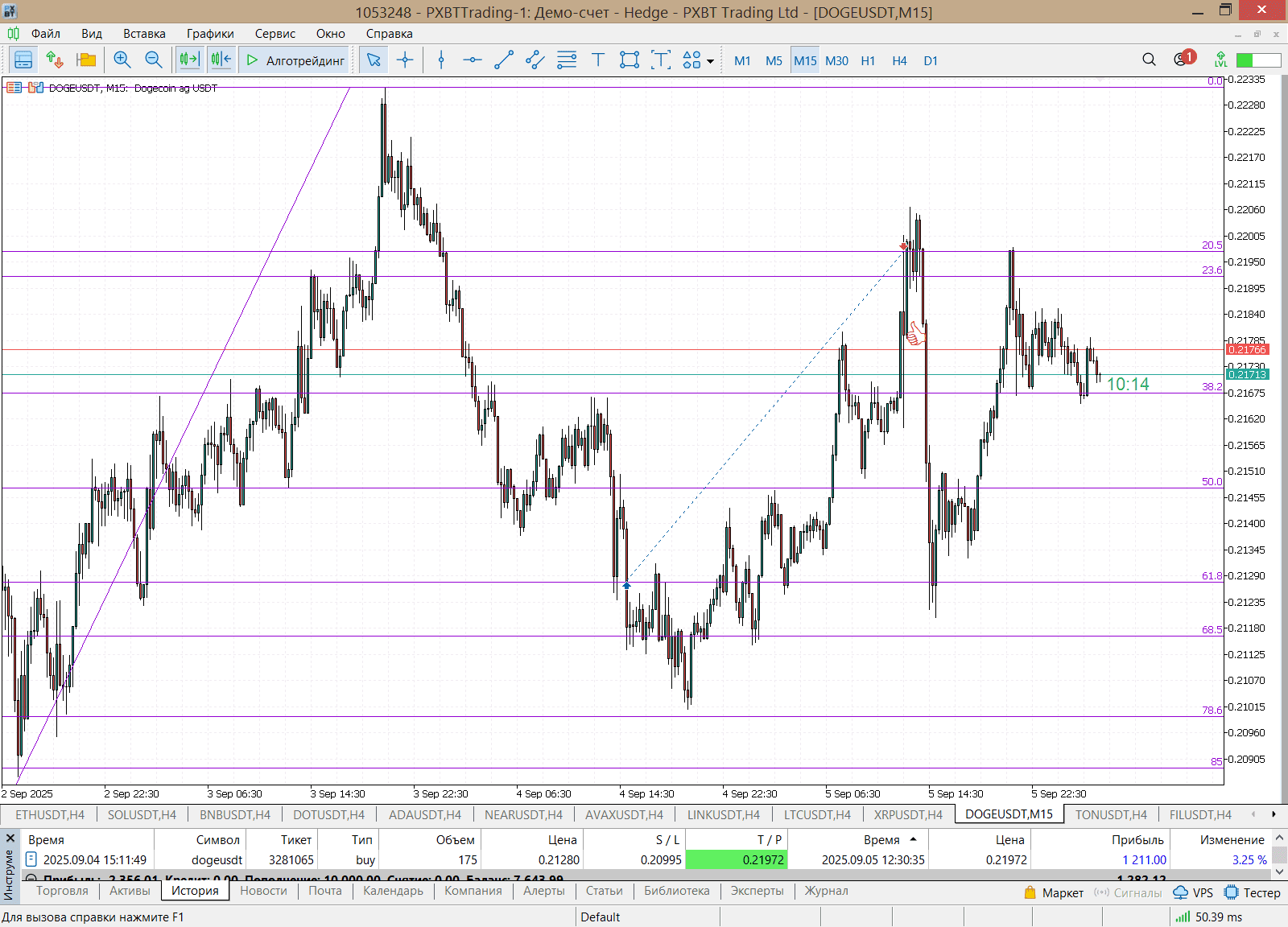Click the equidistant channel drawing tool
The image size is (1288, 927).
pos(535,60)
